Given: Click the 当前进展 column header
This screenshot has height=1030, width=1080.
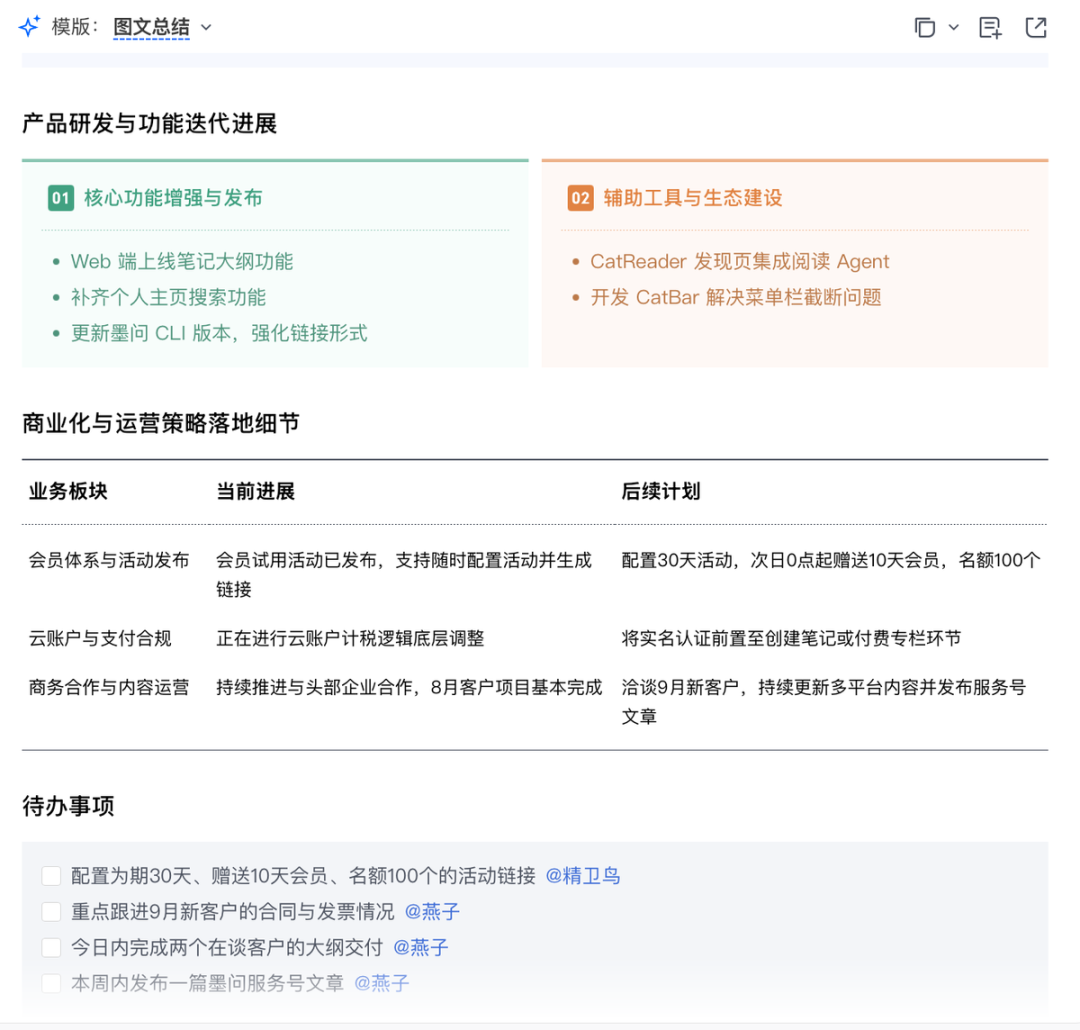Looking at the screenshot, I should coord(256,491).
